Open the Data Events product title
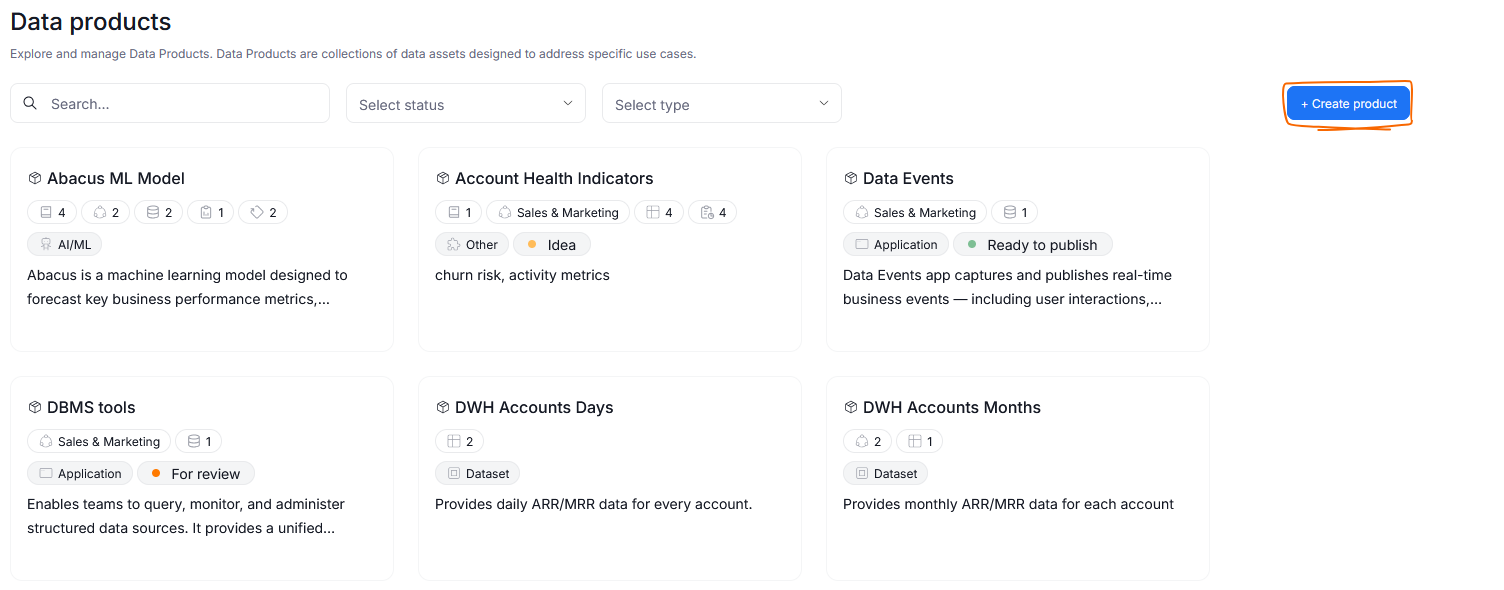This screenshot has width=1504, height=590. [x=908, y=178]
